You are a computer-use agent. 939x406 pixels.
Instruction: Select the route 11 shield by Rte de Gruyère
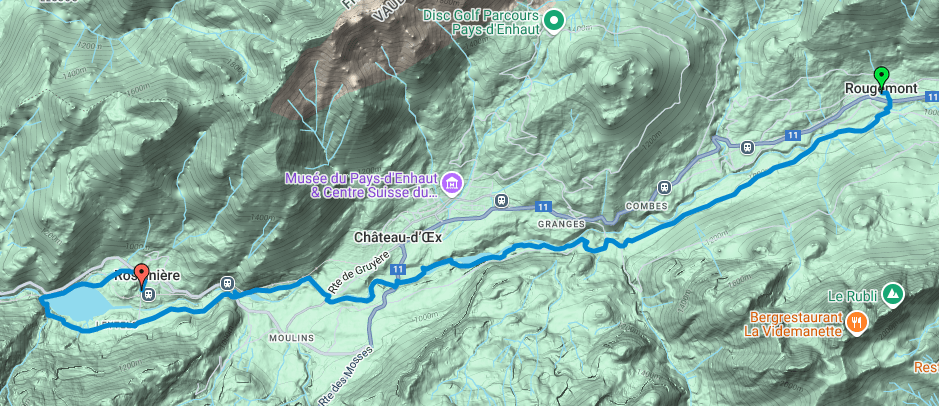coord(398,270)
